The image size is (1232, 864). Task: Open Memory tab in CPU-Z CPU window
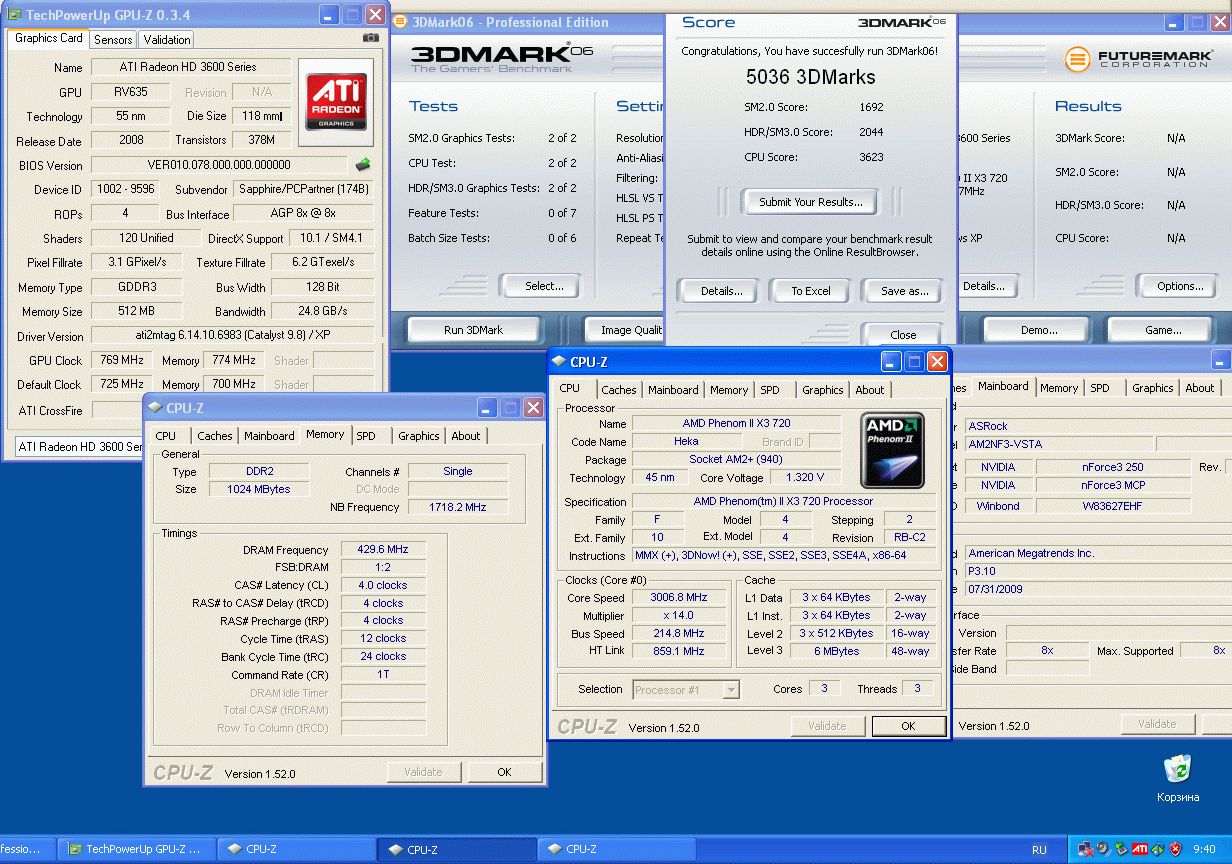(x=728, y=390)
